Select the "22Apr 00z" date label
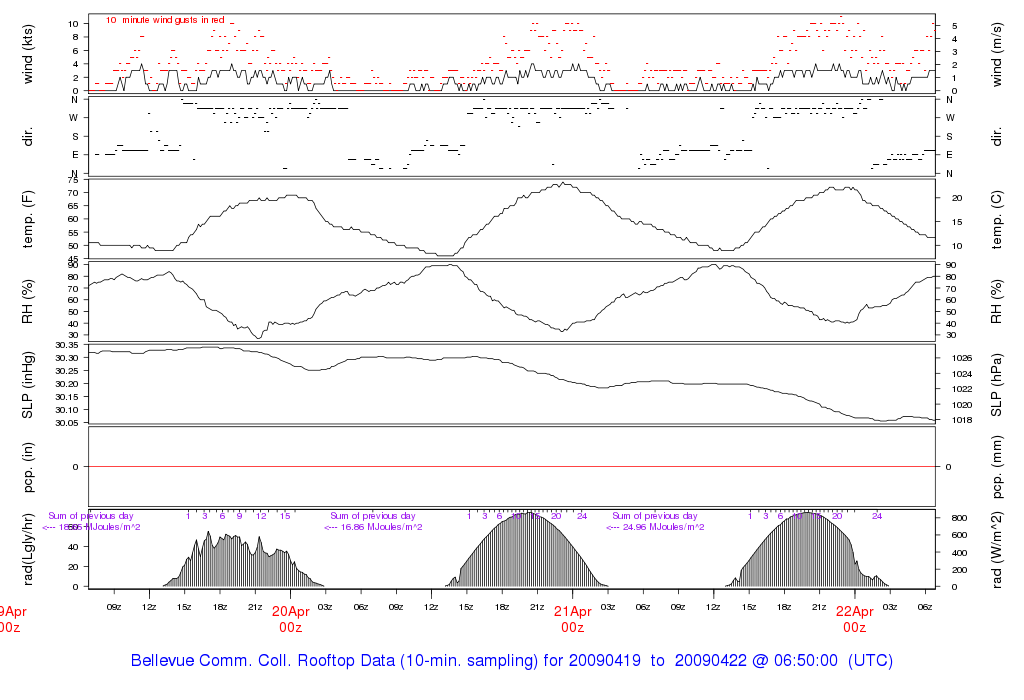1024x700 pixels. (855, 619)
